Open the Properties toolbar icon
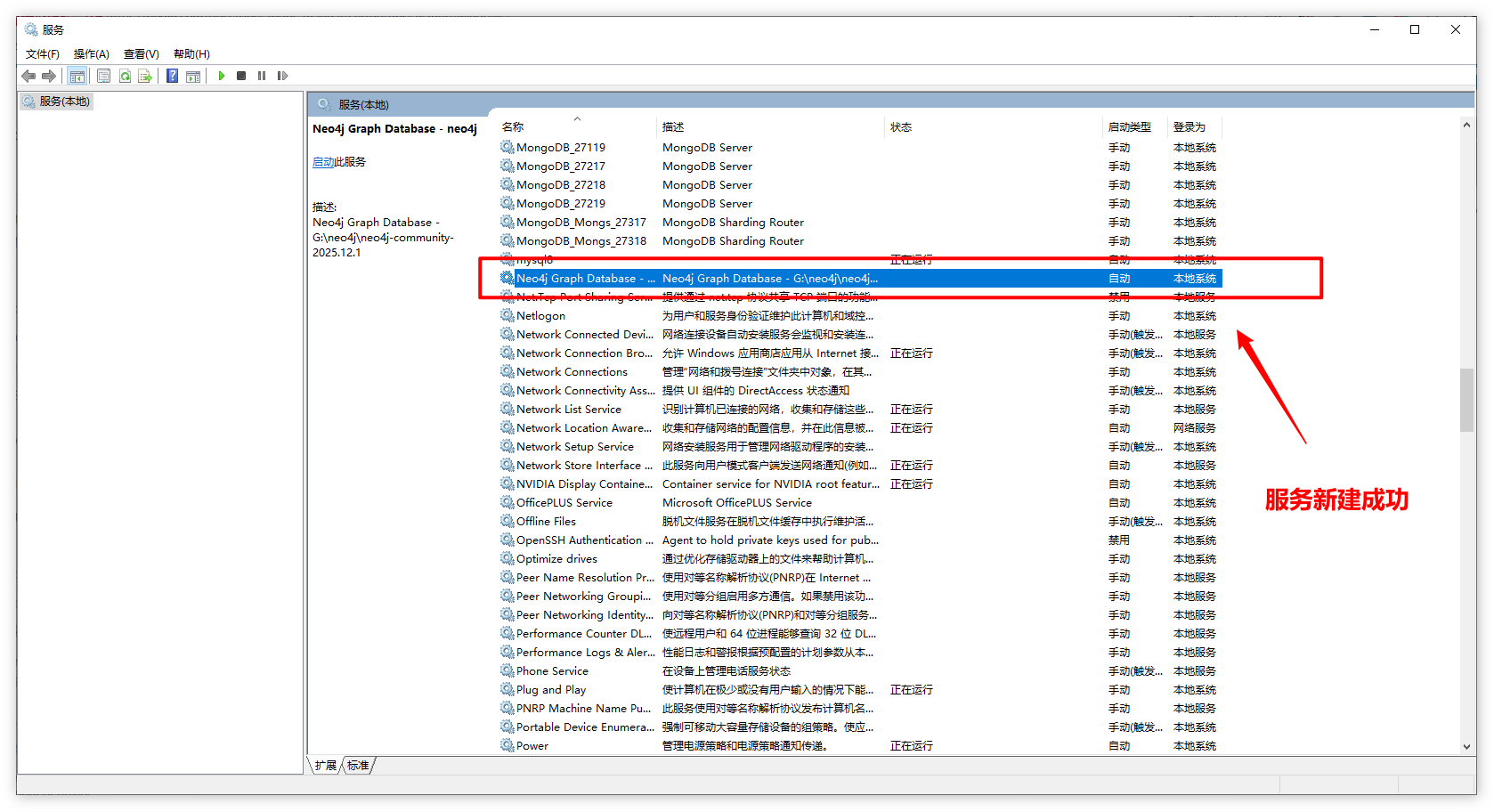Viewport: 1494px width, 812px height. coord(103,77)
